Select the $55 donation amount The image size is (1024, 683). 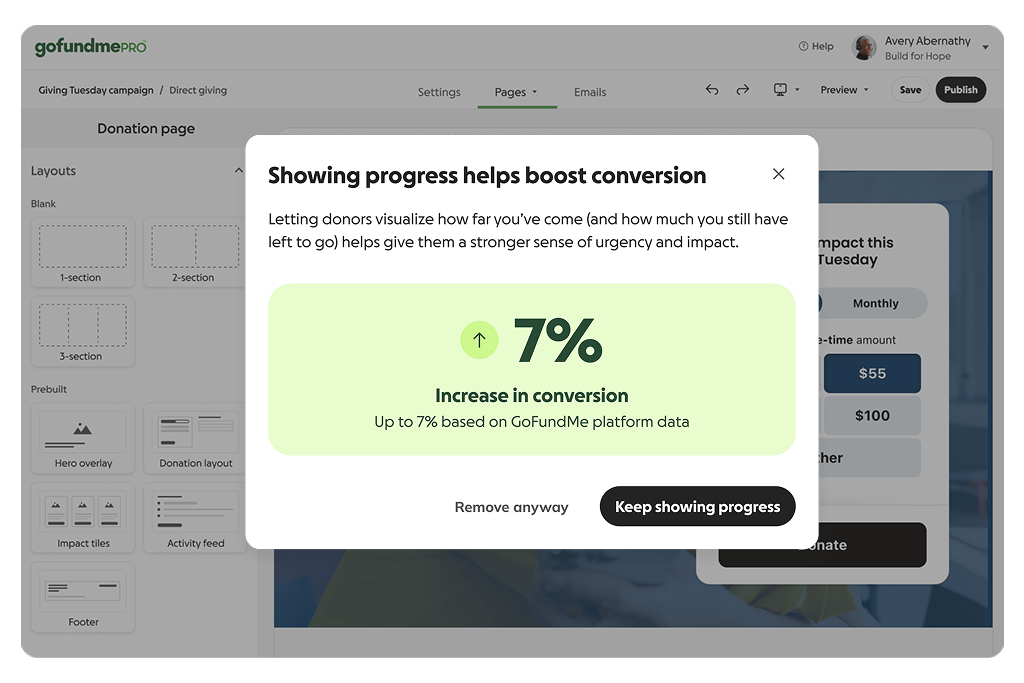coord(872,373)
